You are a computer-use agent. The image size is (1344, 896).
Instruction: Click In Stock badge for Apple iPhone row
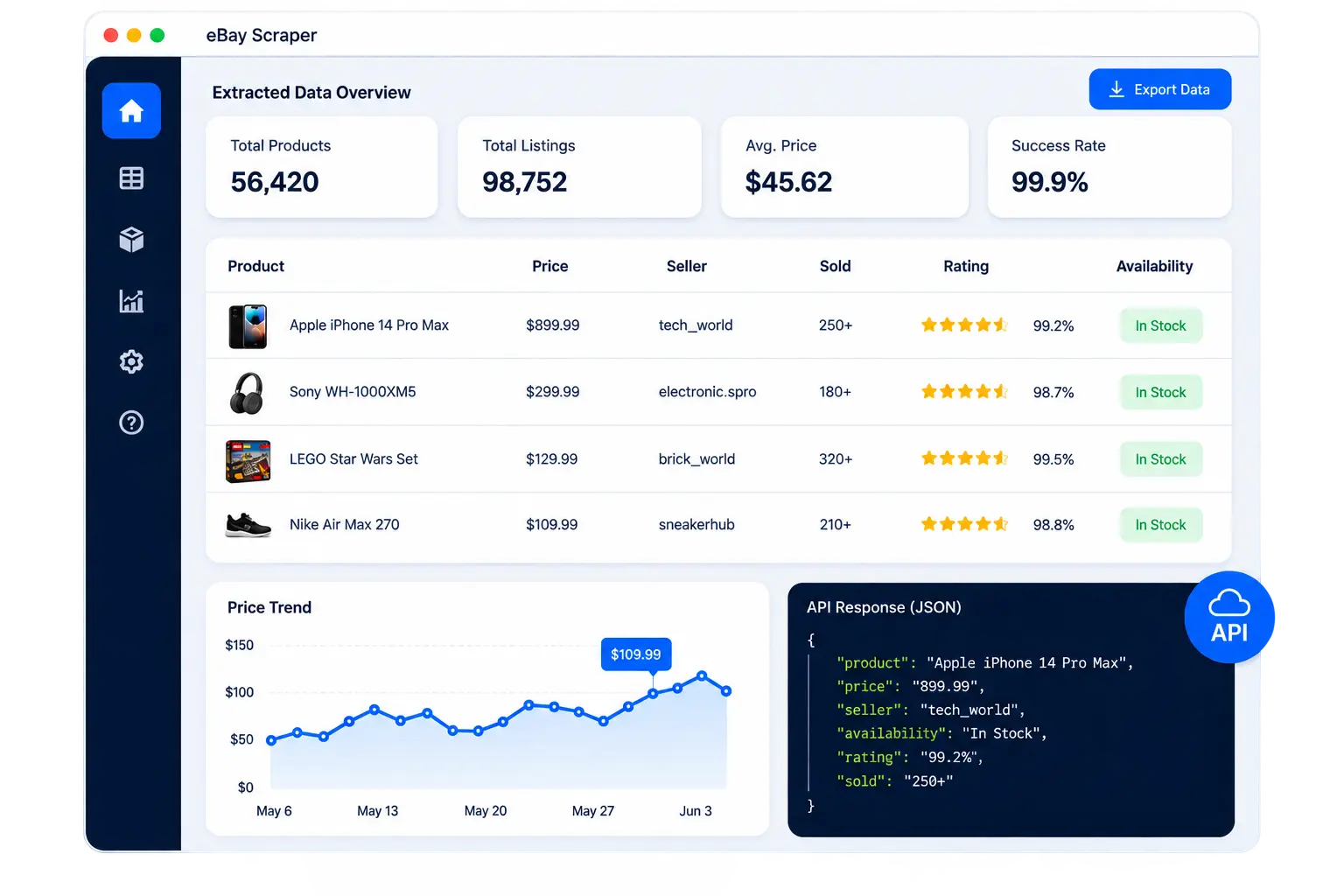(1161, 325)
